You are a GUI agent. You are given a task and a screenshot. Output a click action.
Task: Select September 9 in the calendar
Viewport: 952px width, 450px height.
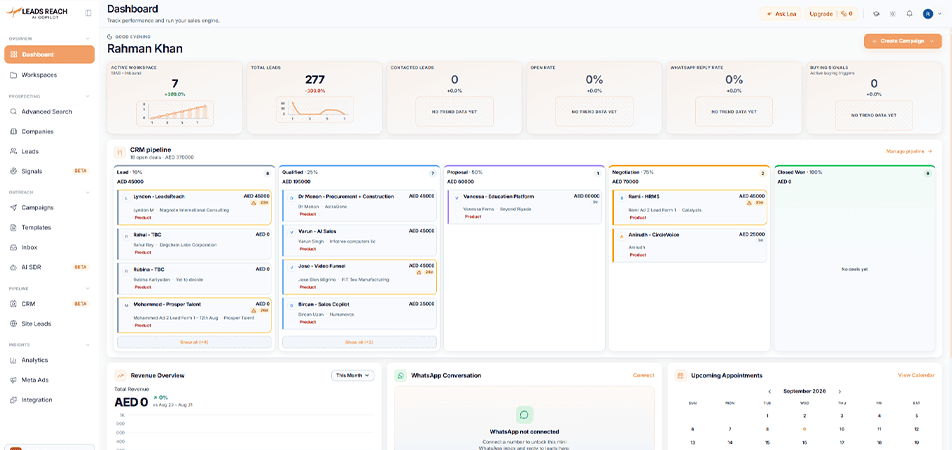tap(804, 429)
